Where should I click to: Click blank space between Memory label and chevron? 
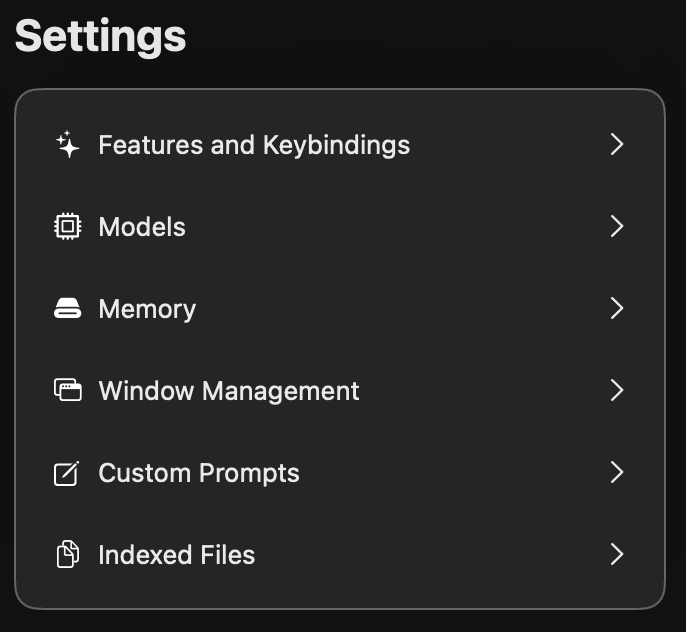(402, 308)
